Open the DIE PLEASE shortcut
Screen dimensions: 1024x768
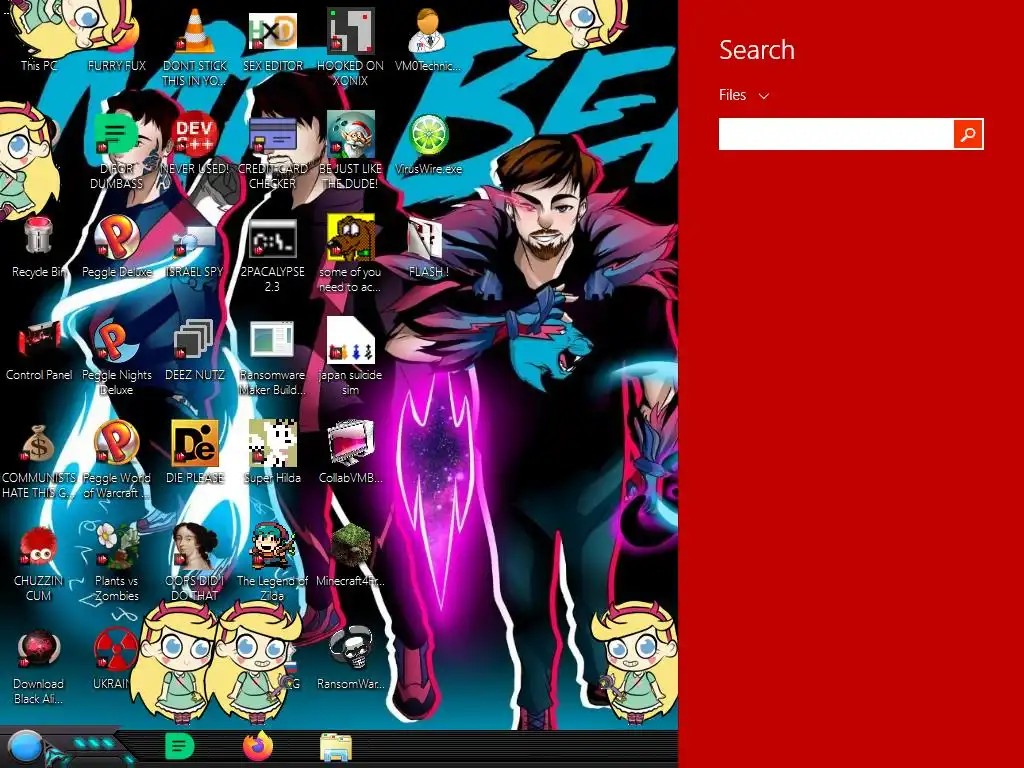click(x=195, y=443)
